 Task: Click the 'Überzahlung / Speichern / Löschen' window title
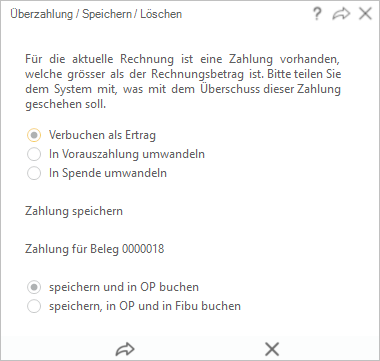pyautogui.click(x=96, y=14)
